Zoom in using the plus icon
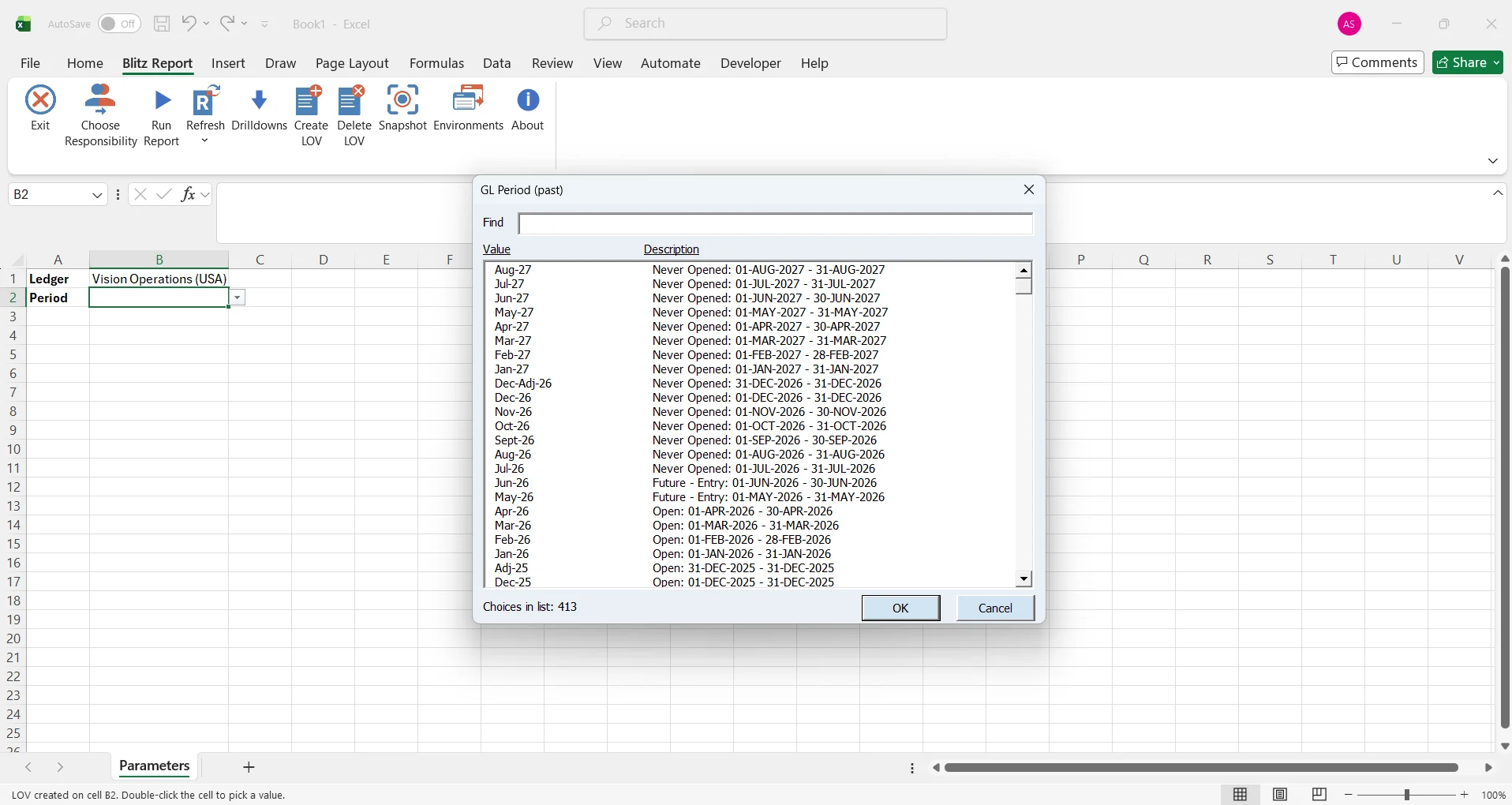Screen dimensions: 1512x805 point(1465,795)
